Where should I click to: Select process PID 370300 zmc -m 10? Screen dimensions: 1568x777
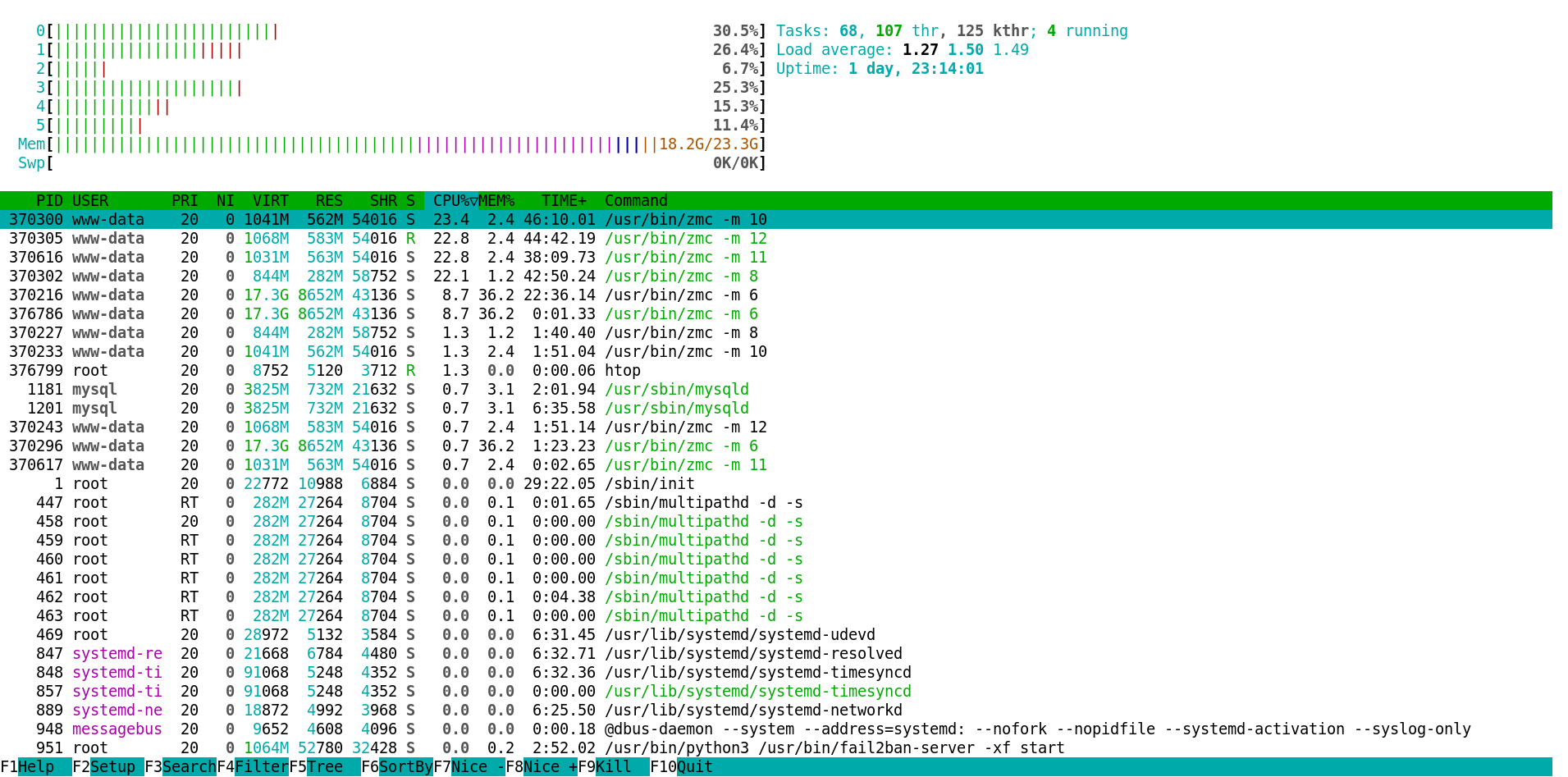[776, 220]
